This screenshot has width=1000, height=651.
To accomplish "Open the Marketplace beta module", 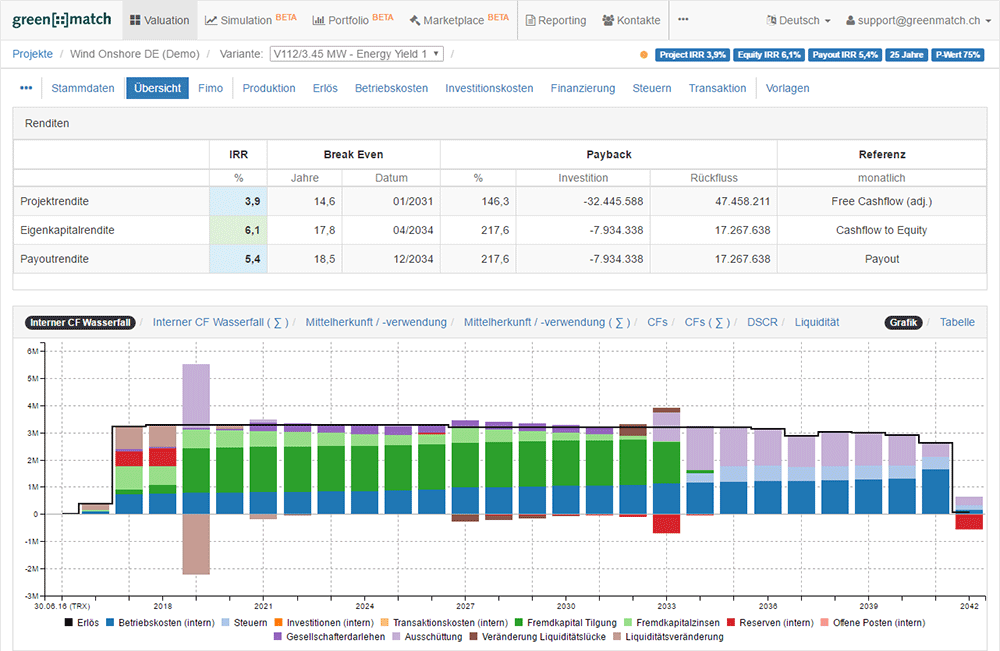I will coord(459,20).
